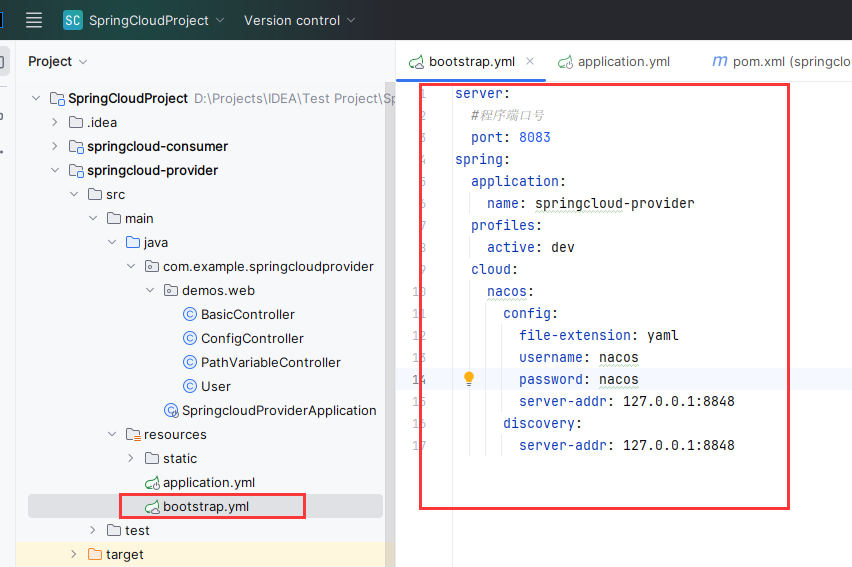Click the yellow lightbulb intention icon
852x567 pixels.
click(x=468, y=379)
